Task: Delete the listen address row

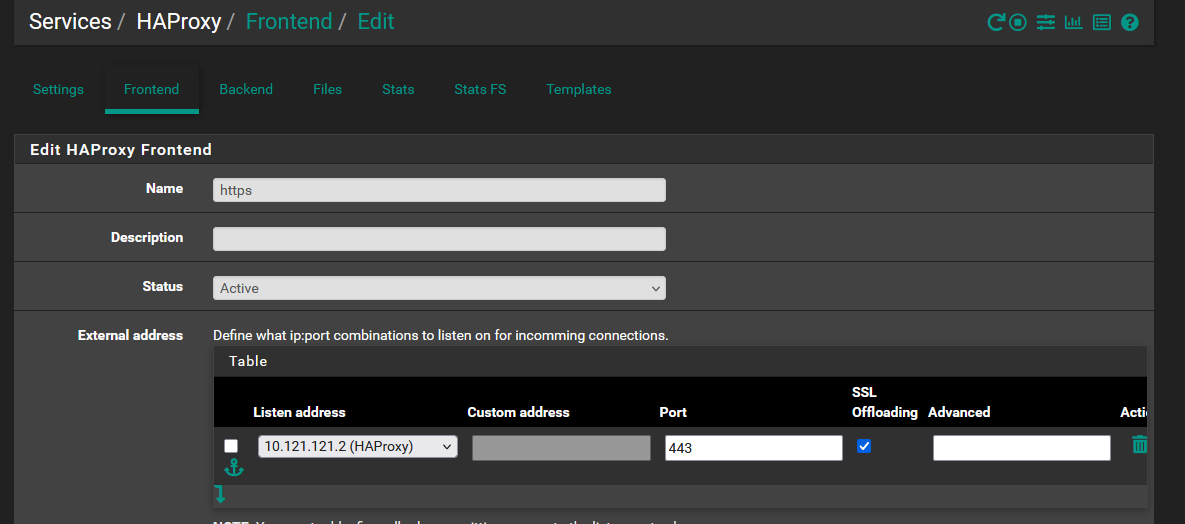Action: click(1139, 445)
